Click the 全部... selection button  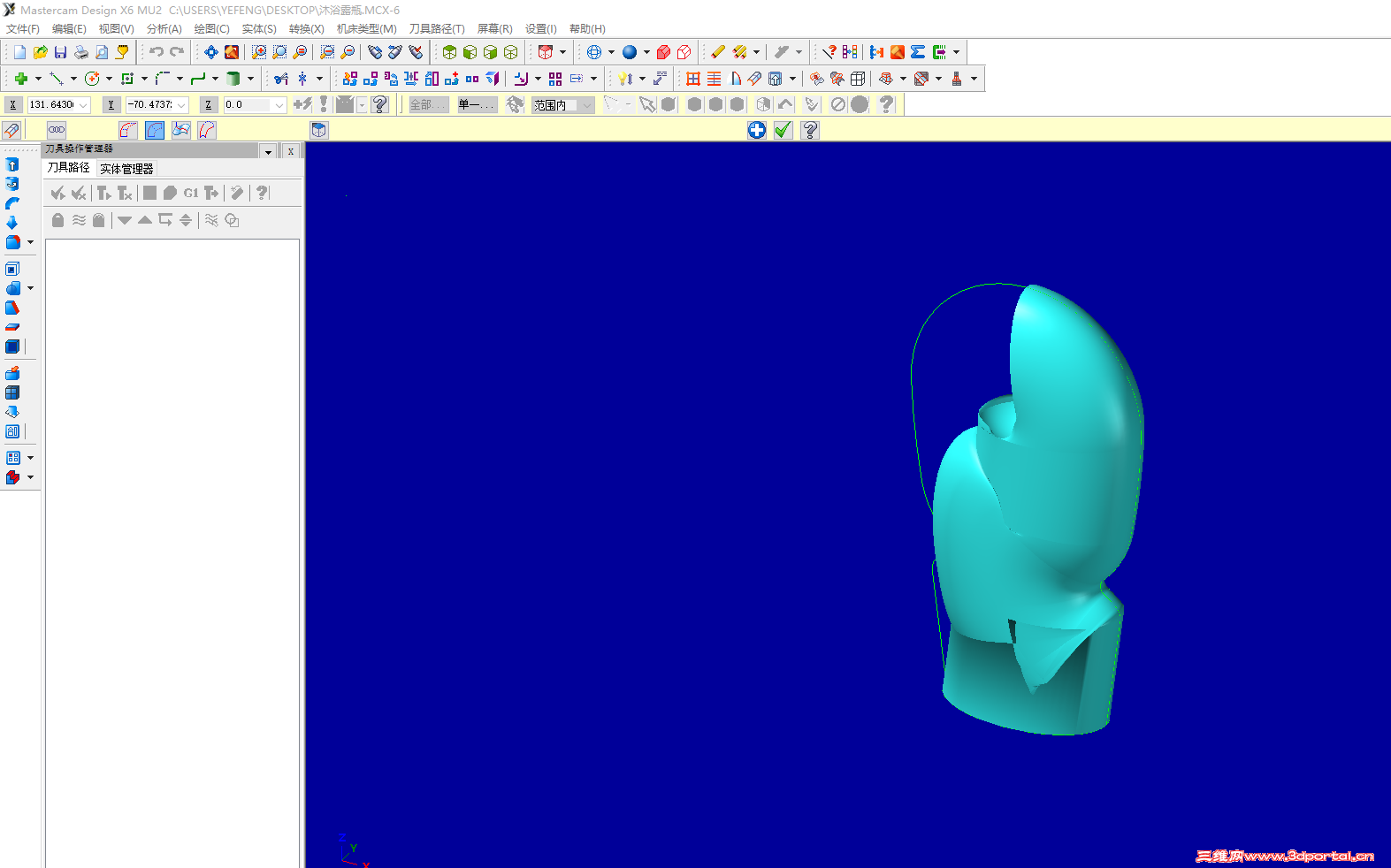click(429, 105)
